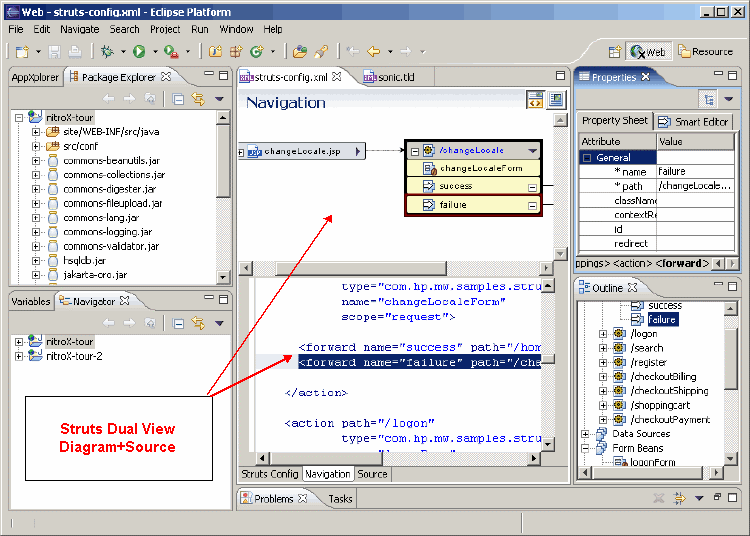
Task: Click Collapse All in the Package Explorer toolbar
Action: pos(178,99)
